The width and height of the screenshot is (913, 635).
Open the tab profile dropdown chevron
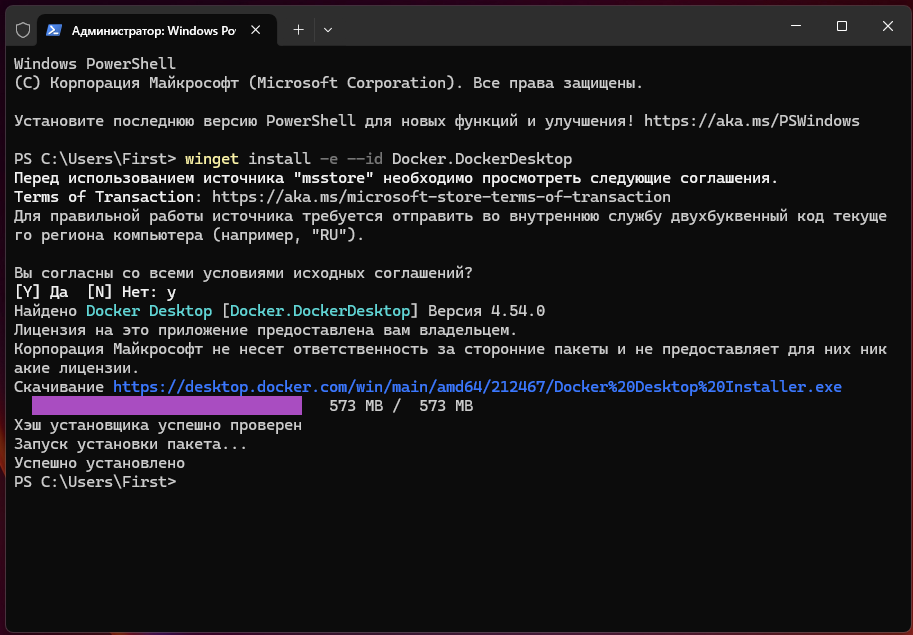tap(326, 30)
